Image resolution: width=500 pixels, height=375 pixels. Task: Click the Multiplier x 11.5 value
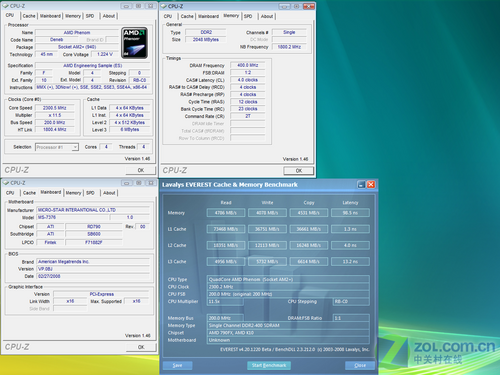pyautogui.click(x=55, y=115)
